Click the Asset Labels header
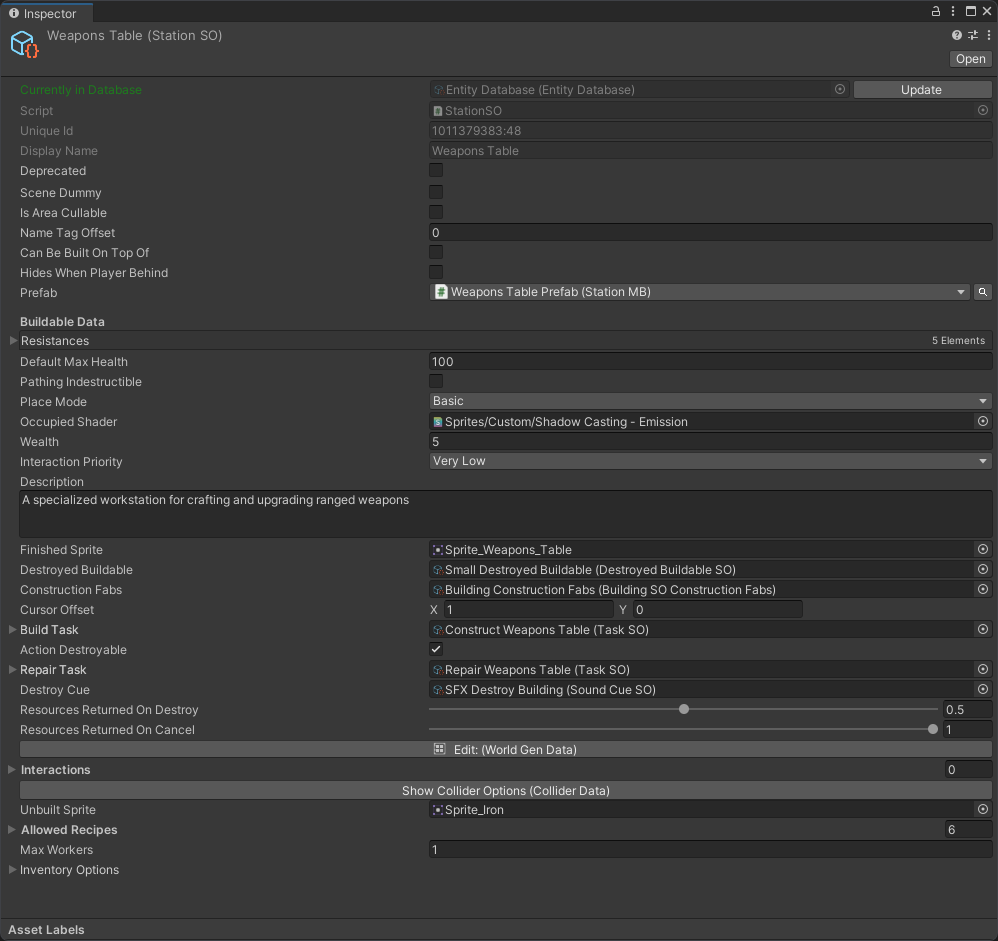Image resolution: width=998 pixels, height=941 pixels. [x=46, y=930]
